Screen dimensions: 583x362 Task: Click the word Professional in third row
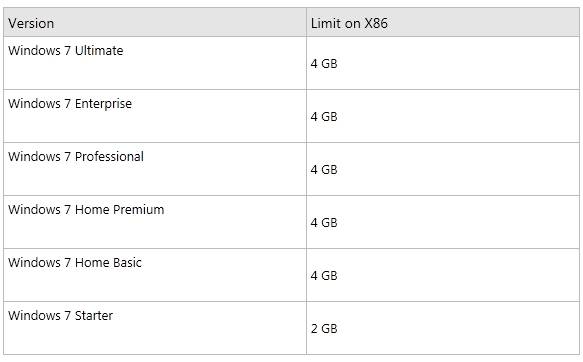(109, 156)
